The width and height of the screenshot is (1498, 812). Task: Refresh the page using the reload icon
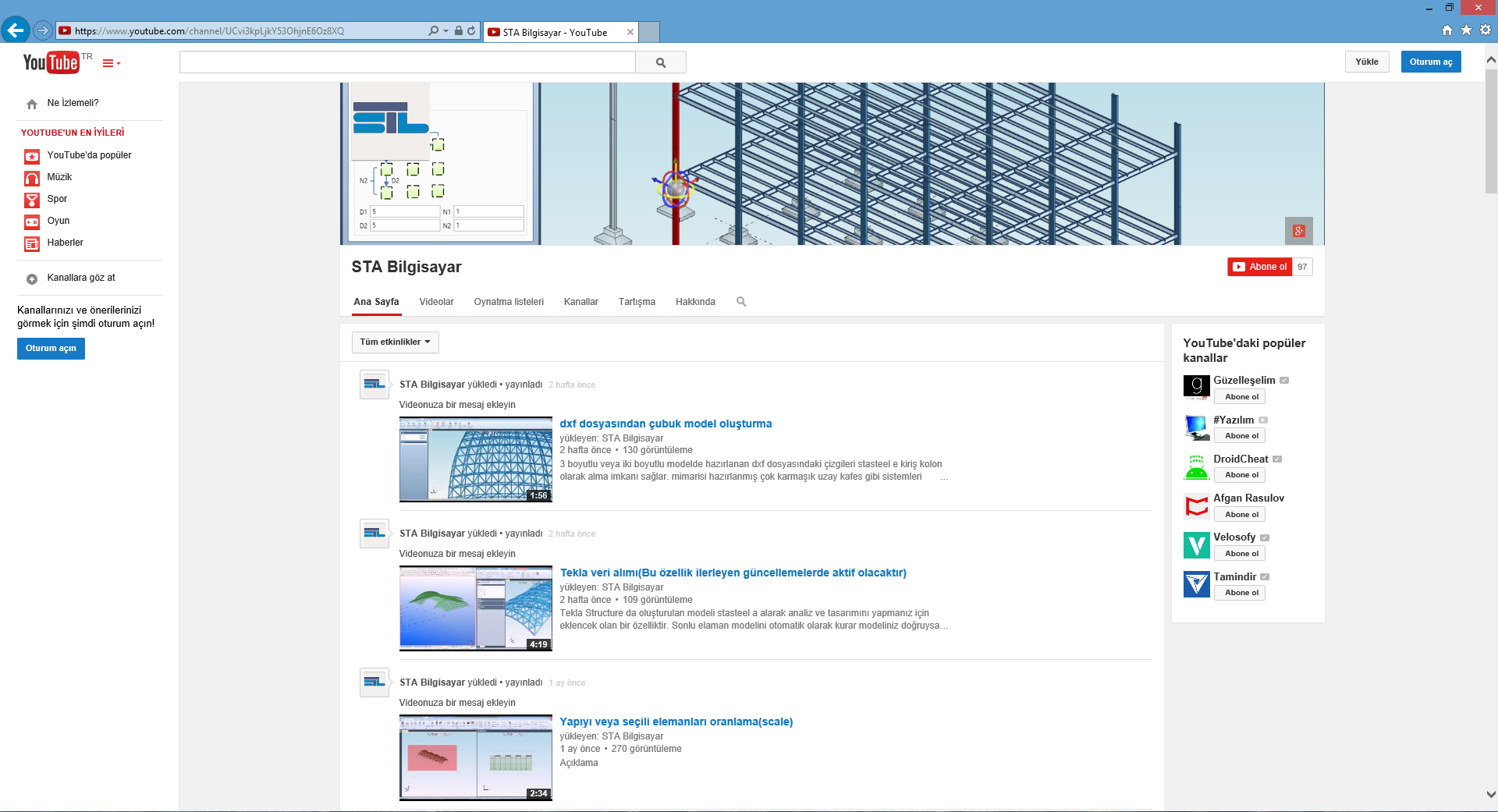[471, 30]
